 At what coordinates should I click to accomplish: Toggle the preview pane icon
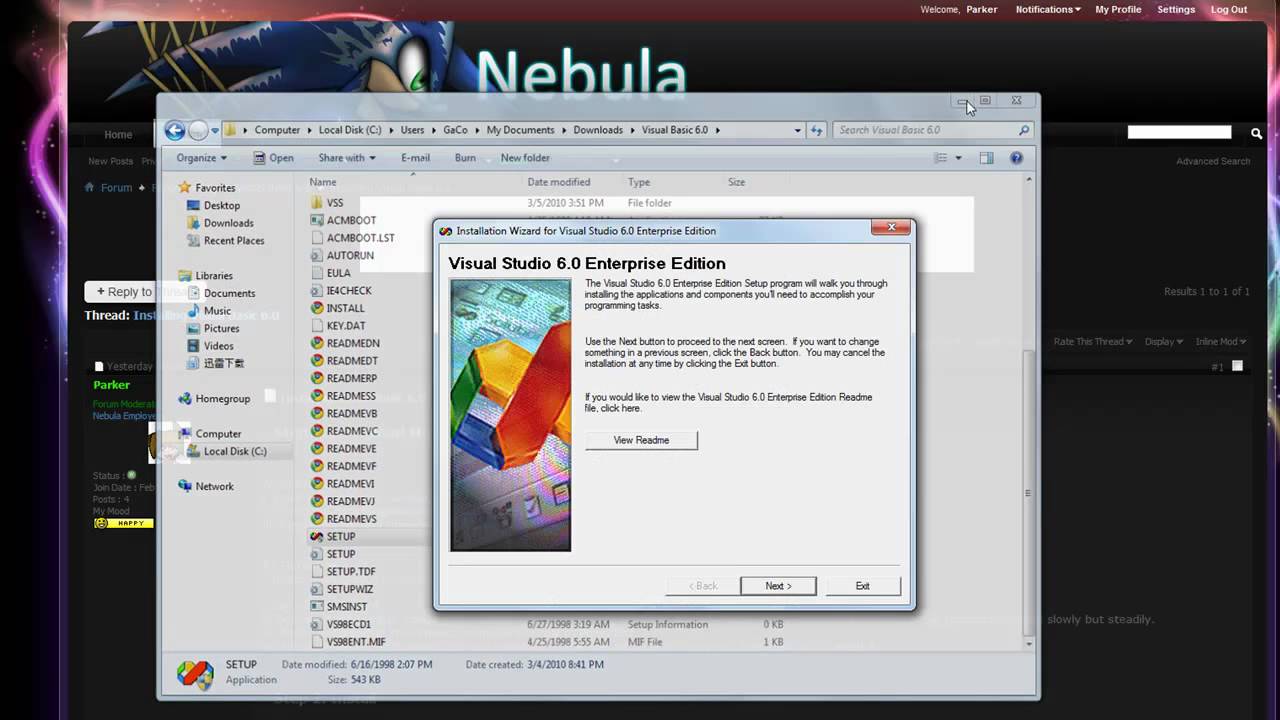tap(986, 158)
